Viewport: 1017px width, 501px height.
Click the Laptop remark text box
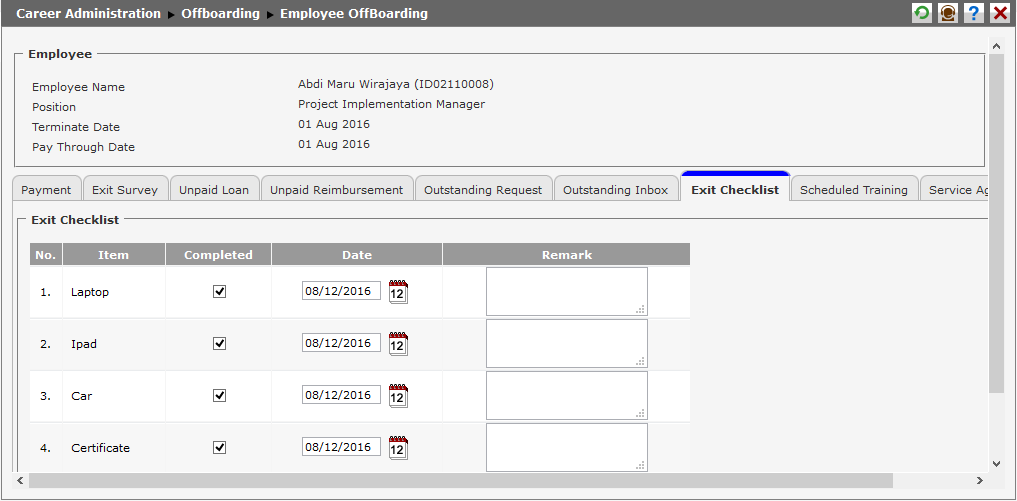click(x=567, y=291)
